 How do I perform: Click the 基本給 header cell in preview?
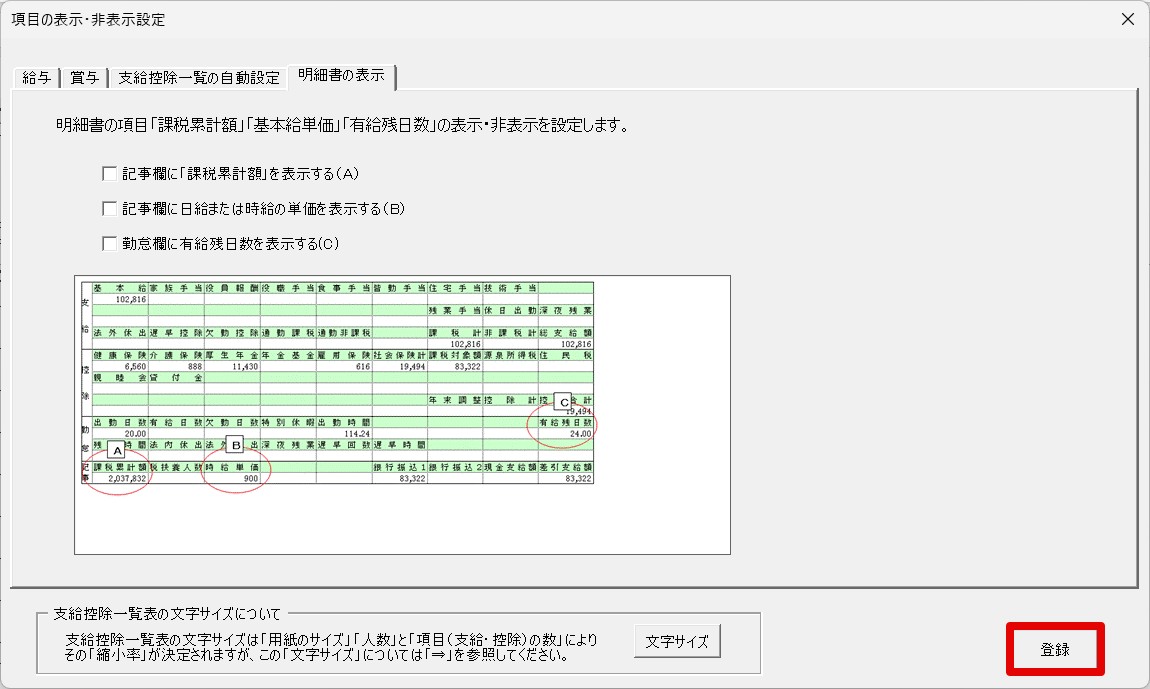tap(120, 288)
